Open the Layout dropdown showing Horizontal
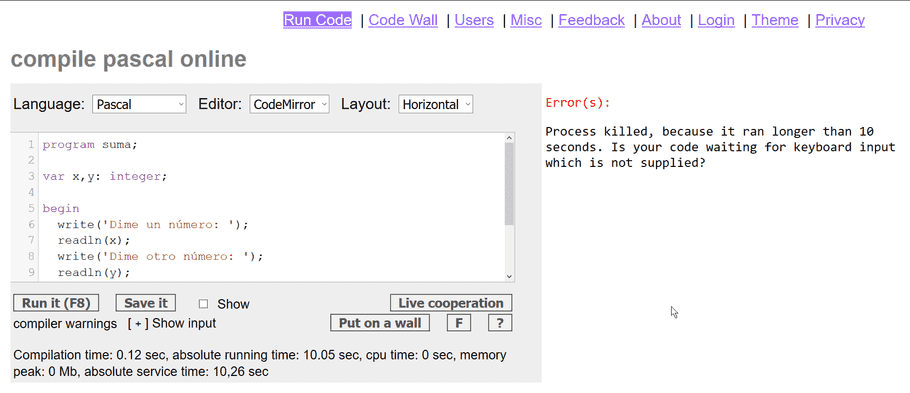Screen dimensions: 910x393 point(436,104)
